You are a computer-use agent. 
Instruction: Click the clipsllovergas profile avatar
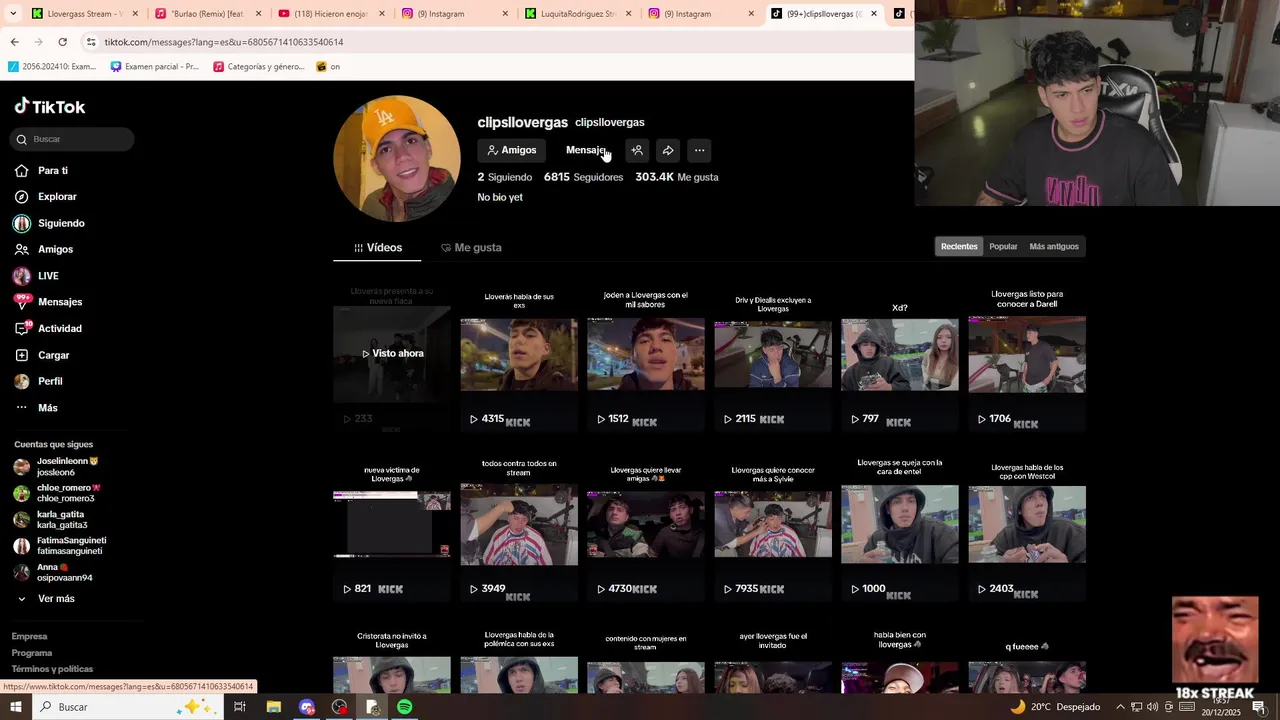397,158
